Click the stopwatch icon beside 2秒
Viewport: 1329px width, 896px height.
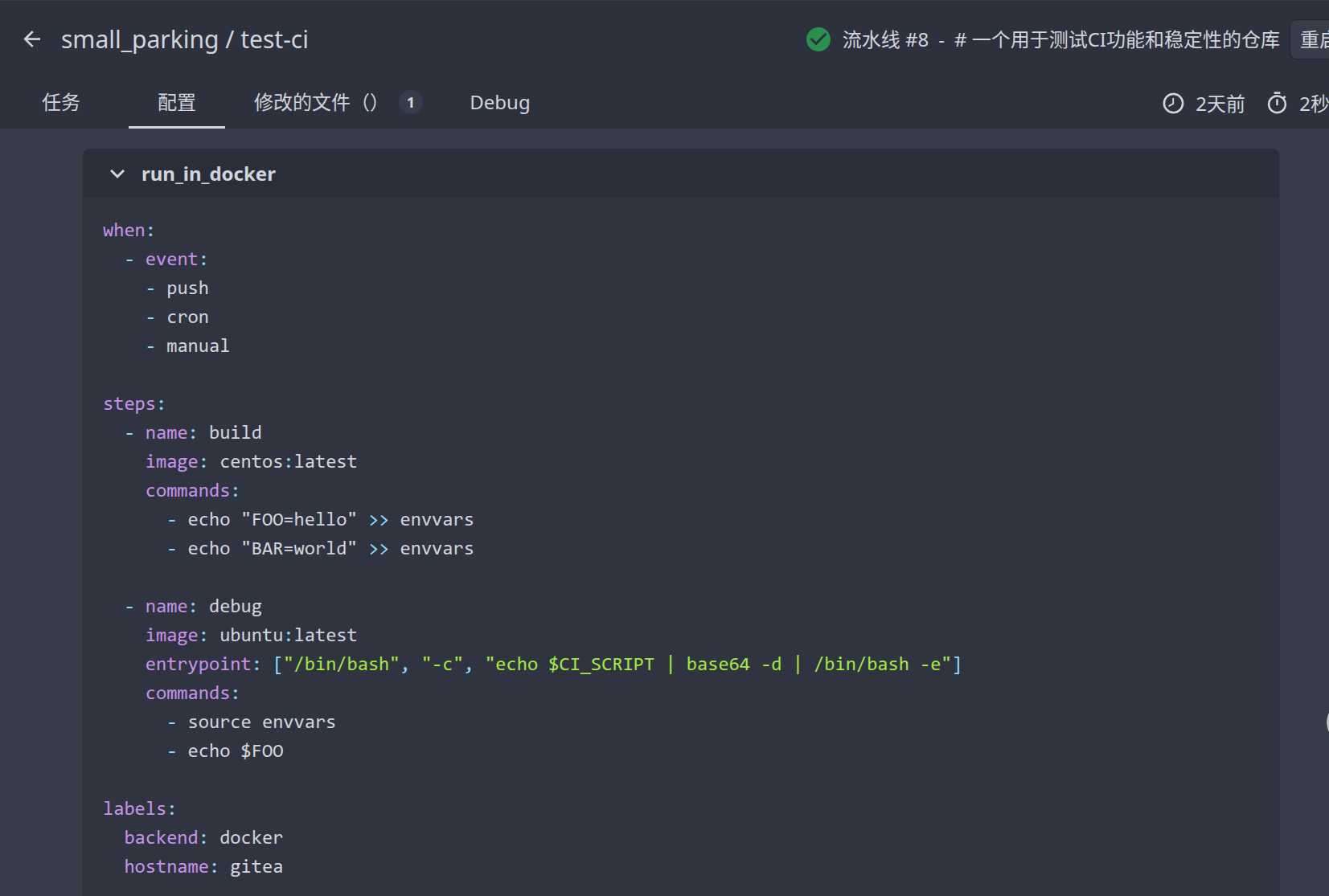coord(1277,103)
